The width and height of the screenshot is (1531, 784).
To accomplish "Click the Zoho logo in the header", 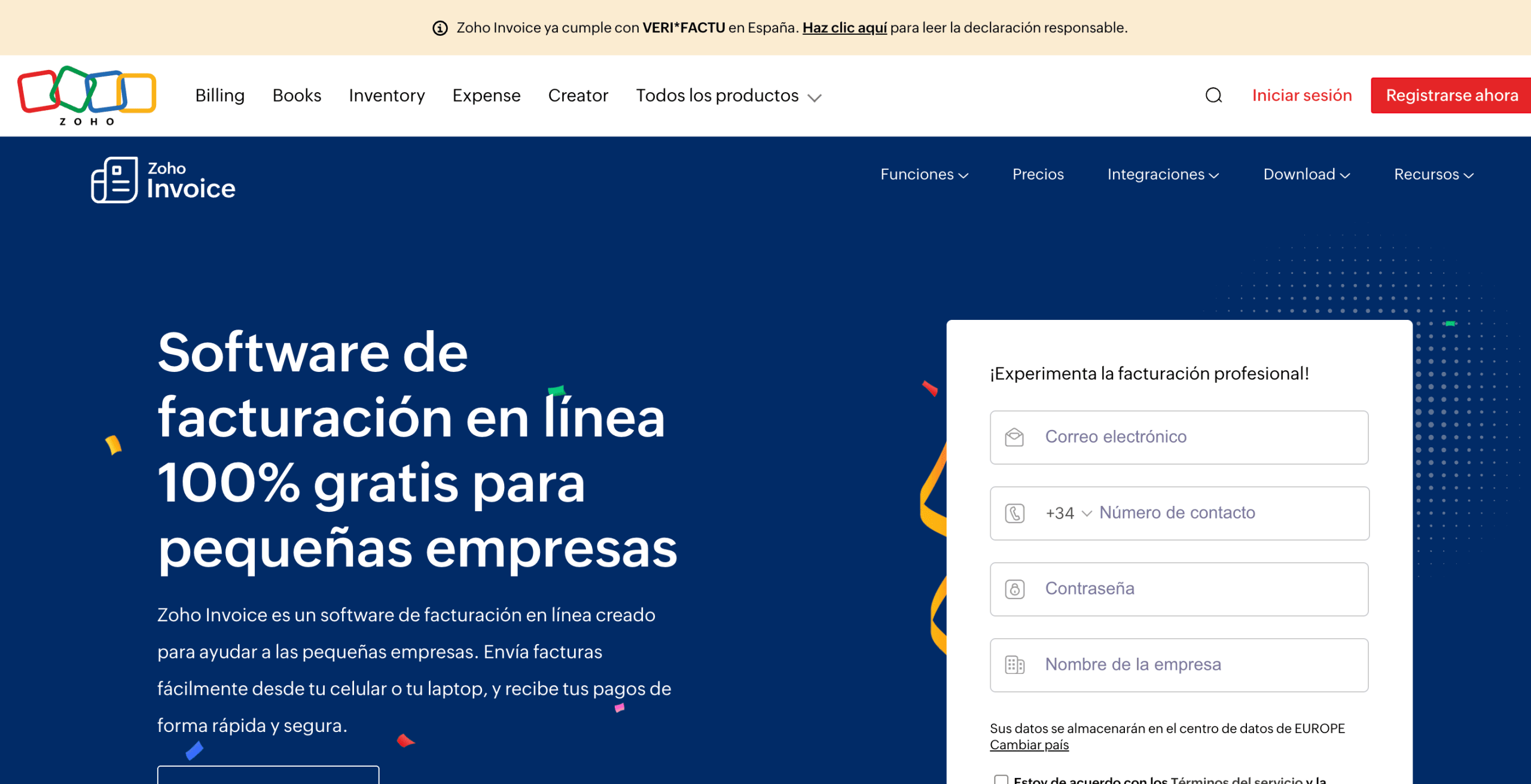I will [x=87, y=96].
